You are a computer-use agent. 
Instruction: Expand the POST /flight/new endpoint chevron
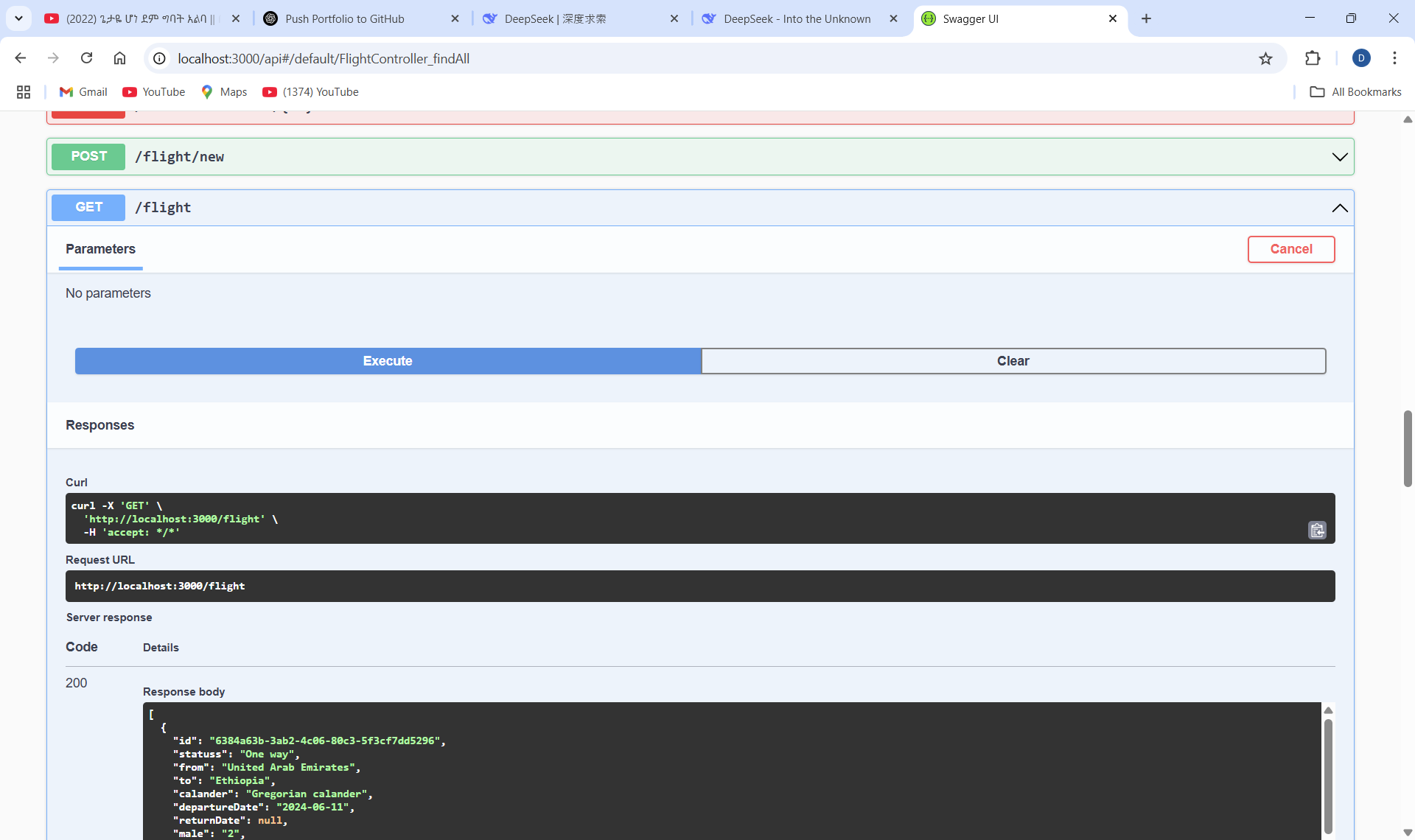[x=1339, y=157]
